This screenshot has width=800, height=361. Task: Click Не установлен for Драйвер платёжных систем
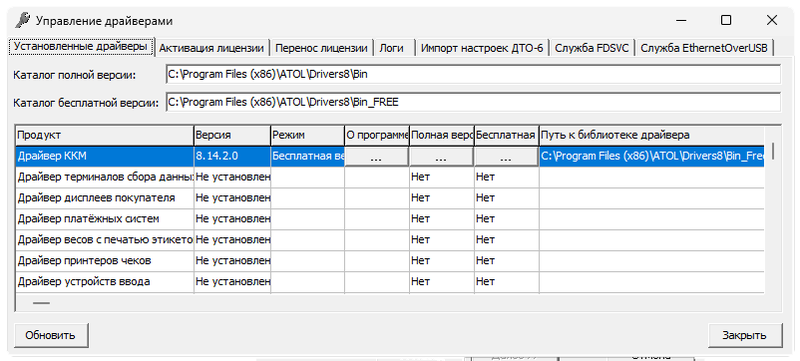tap(232, 219)
